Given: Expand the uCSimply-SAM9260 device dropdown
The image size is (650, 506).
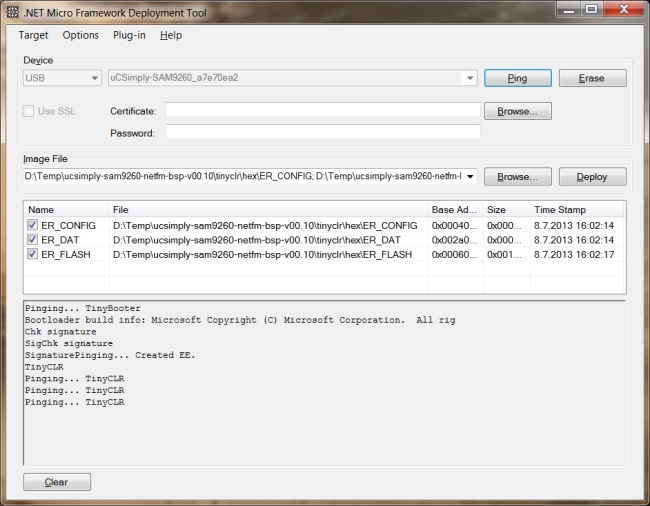Looking at the screenshot, I should (470, 78).
